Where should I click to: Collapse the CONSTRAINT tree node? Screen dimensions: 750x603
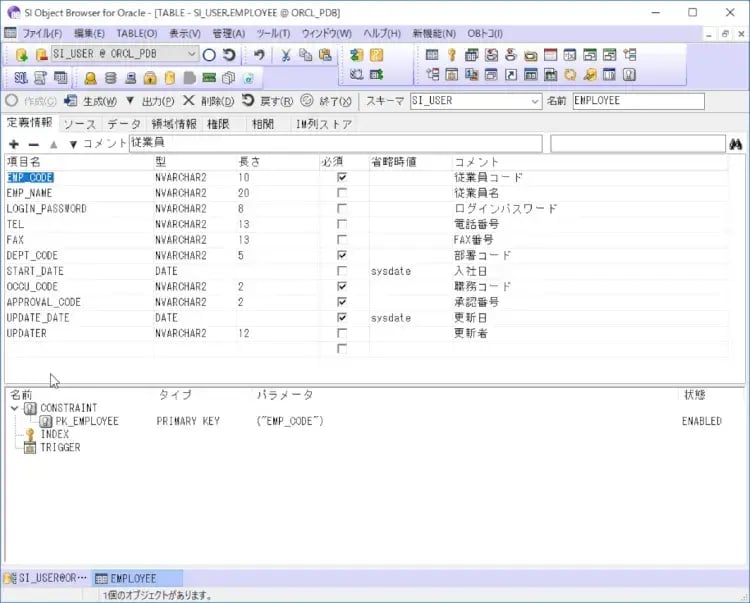[14, 408]
